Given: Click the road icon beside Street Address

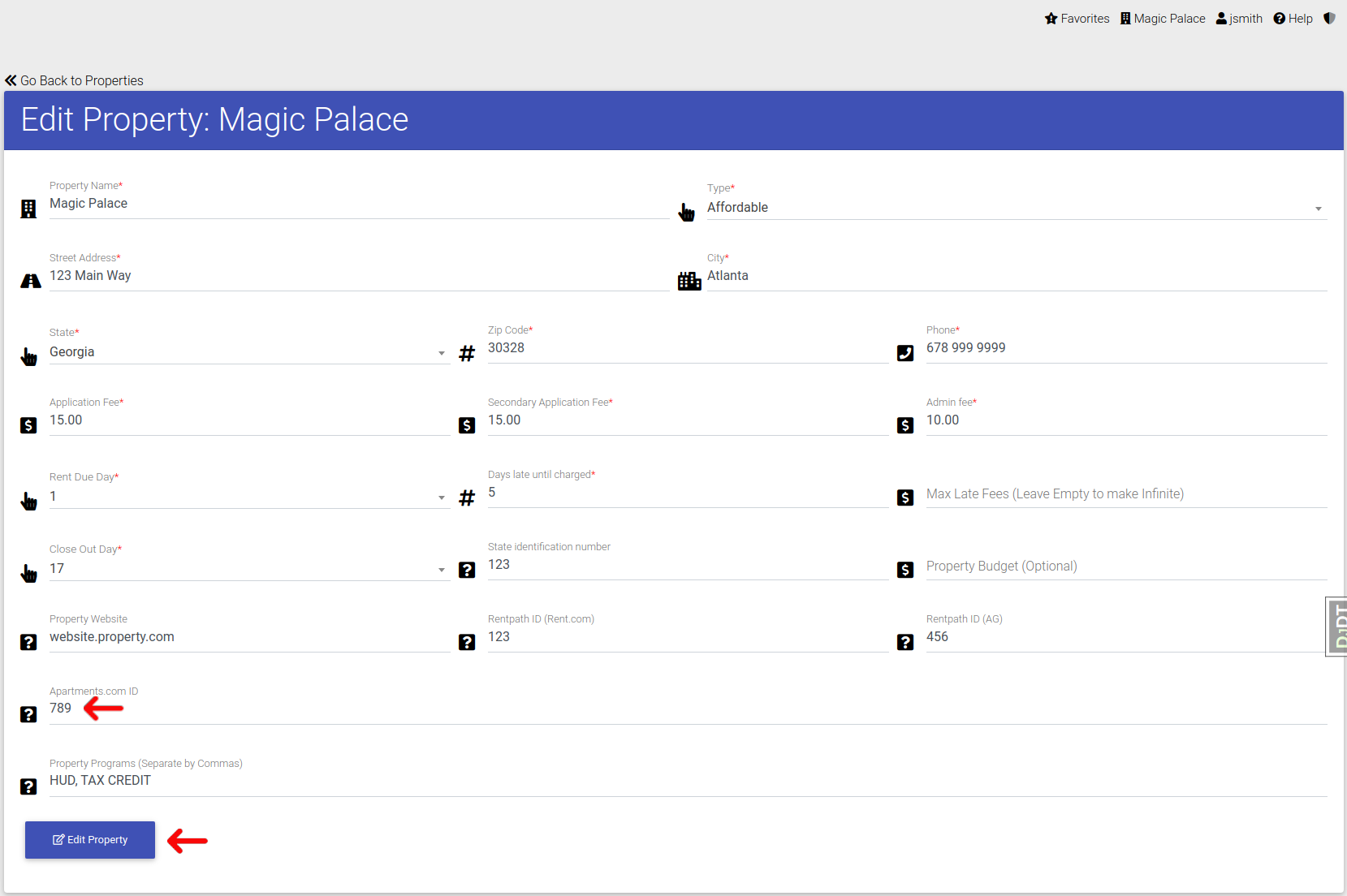Looking at the screenshot, I should (31, 282).
